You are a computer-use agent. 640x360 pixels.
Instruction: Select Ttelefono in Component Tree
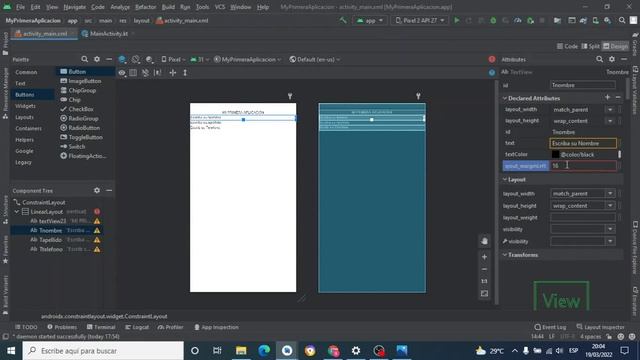(x=51, y=249)
